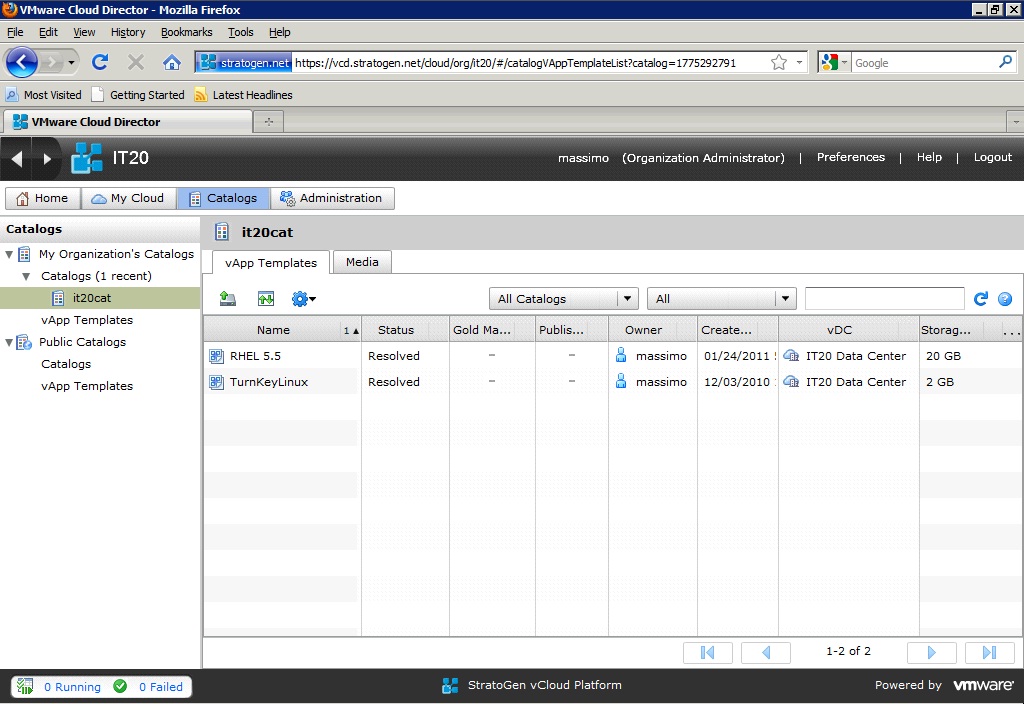The image size is (1024, 704).
Task: Select the vApp Templates tab
Action: pyautogui.click(x=271, y=263)
